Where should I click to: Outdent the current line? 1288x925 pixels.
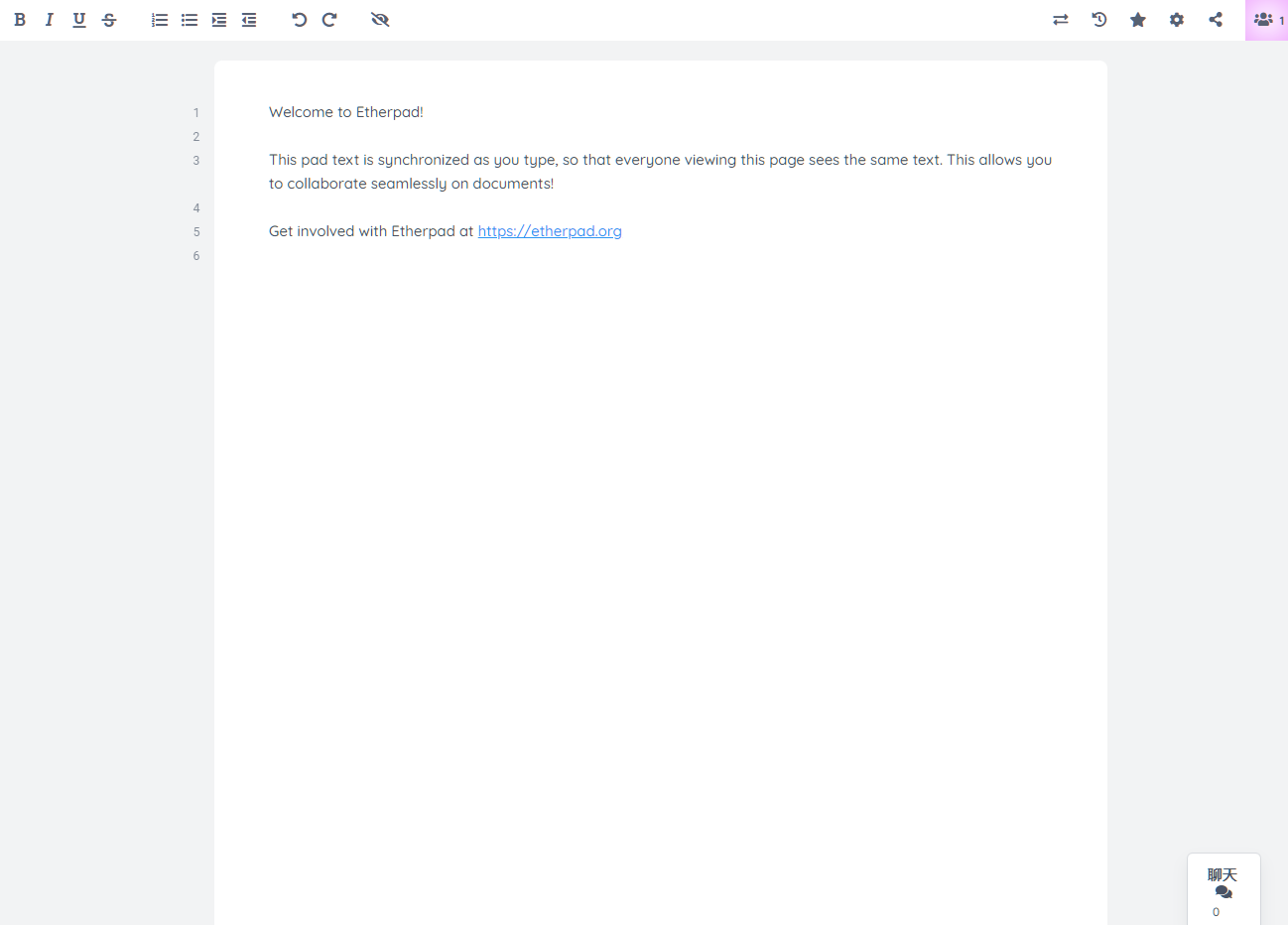(249, 20)
